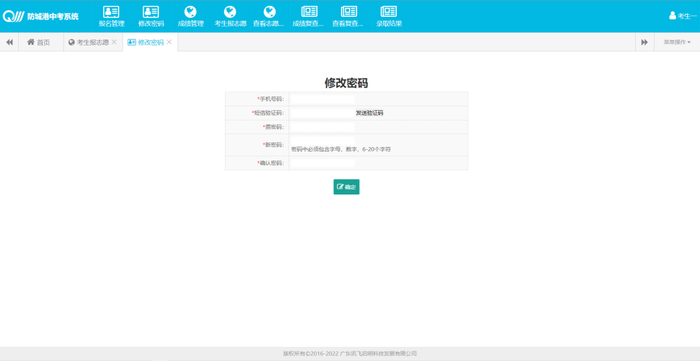Image resolution: width=700 pixels, height=361 pixels.
Task: Switch to the 考生报志愿 tab
Action: tap(88, 42)
